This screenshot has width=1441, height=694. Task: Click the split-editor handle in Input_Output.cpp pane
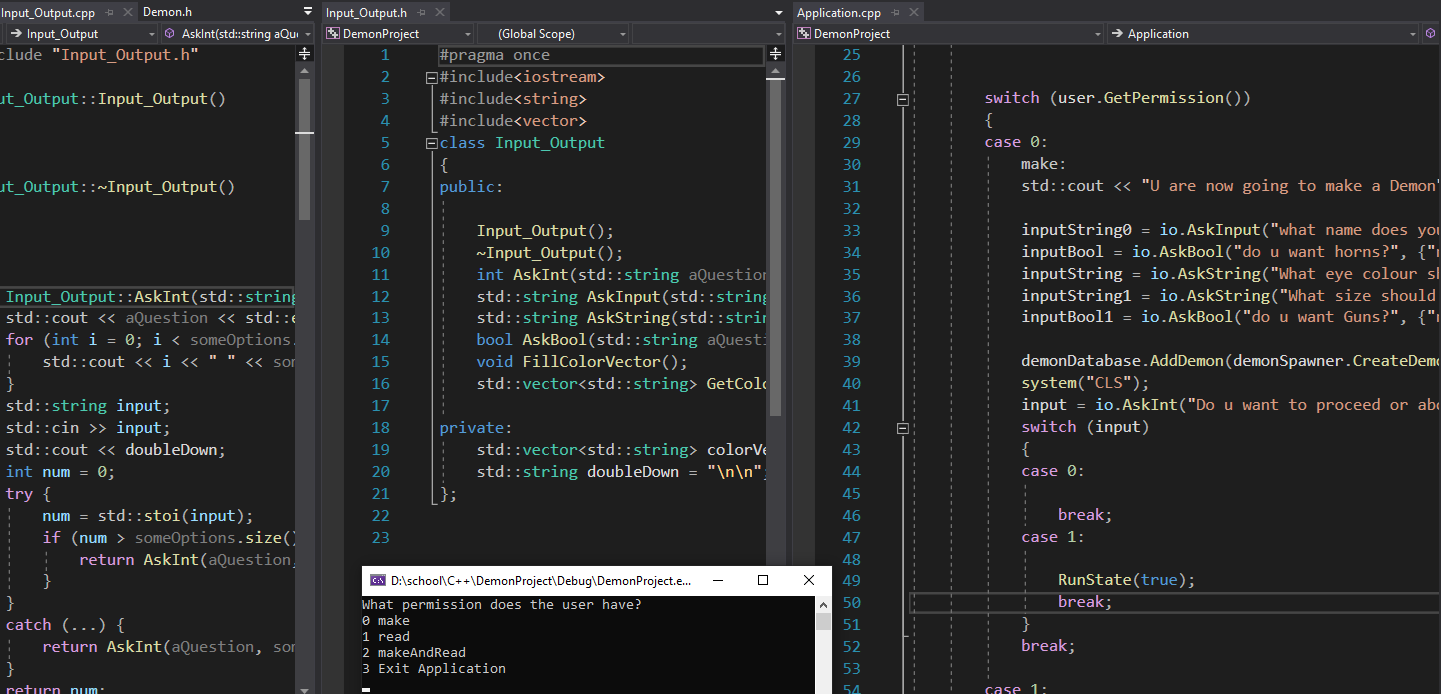tap(305, 55)
